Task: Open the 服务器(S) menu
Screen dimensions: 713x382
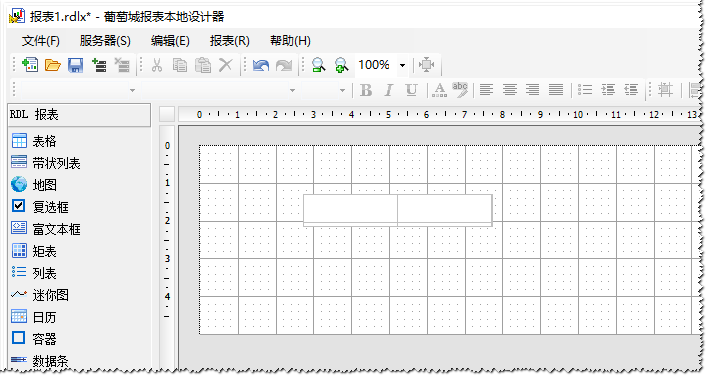Action: (105, 41)
